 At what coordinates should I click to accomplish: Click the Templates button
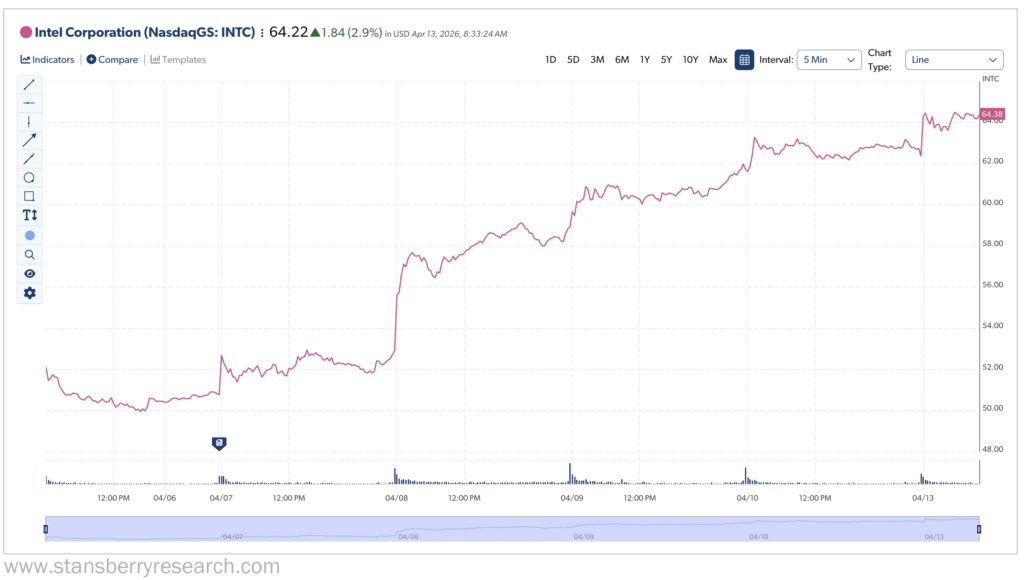178,60
